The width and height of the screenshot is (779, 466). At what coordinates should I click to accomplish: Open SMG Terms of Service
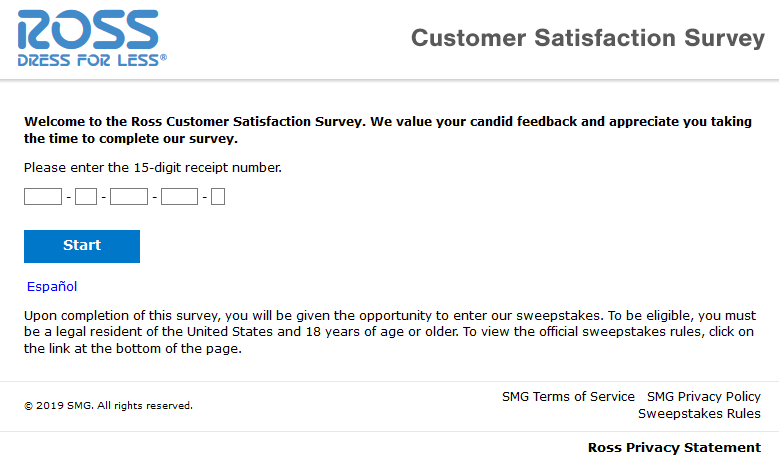tap(568, 396)
